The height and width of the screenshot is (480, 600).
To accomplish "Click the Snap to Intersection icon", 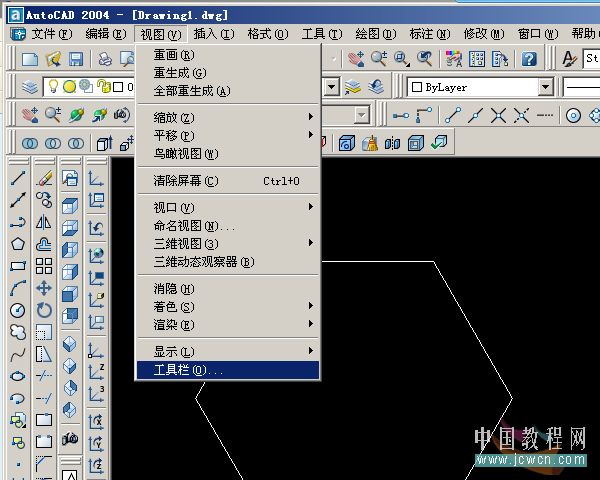I will (x=498, y=115).
